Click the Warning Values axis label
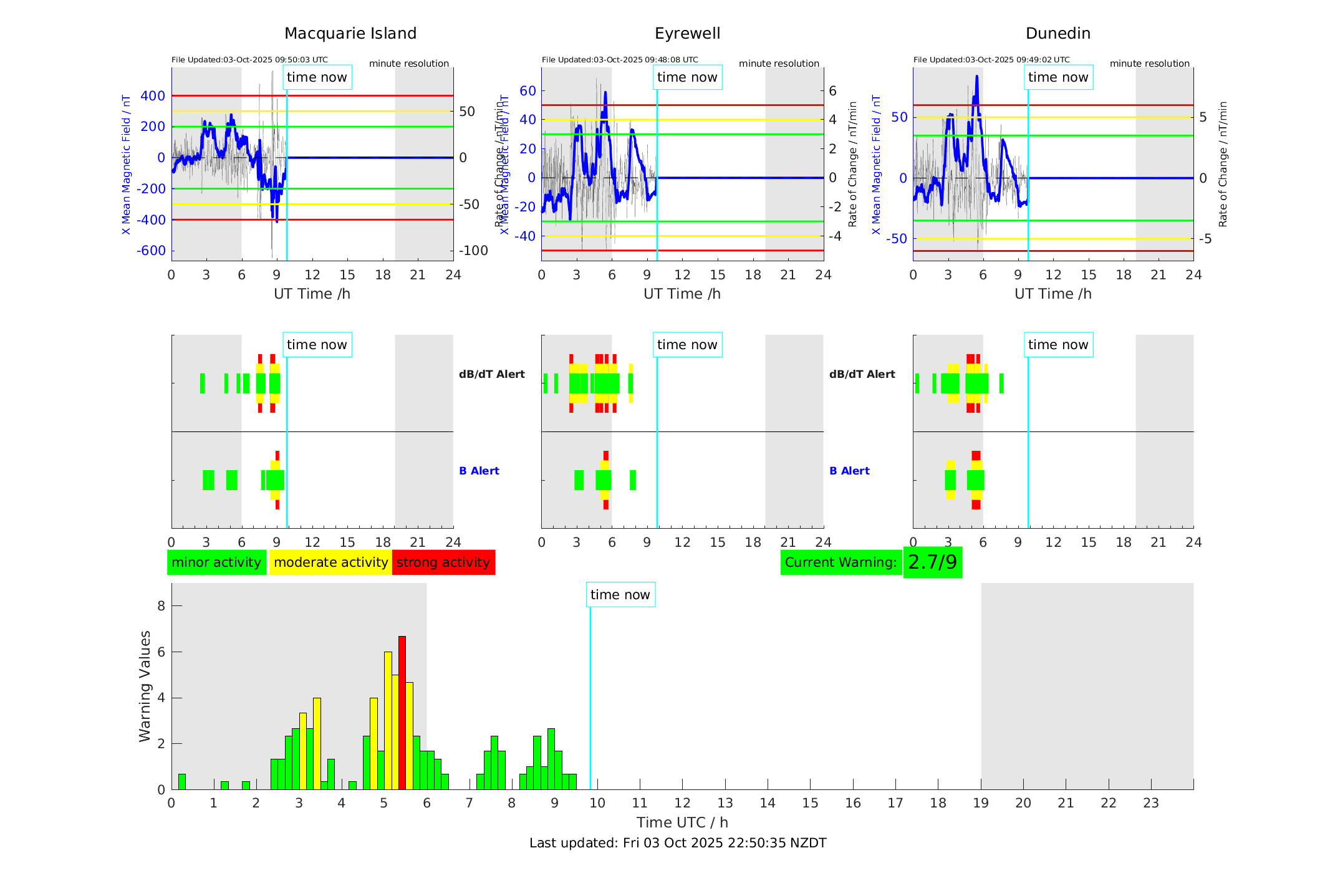 pos(145,686)
